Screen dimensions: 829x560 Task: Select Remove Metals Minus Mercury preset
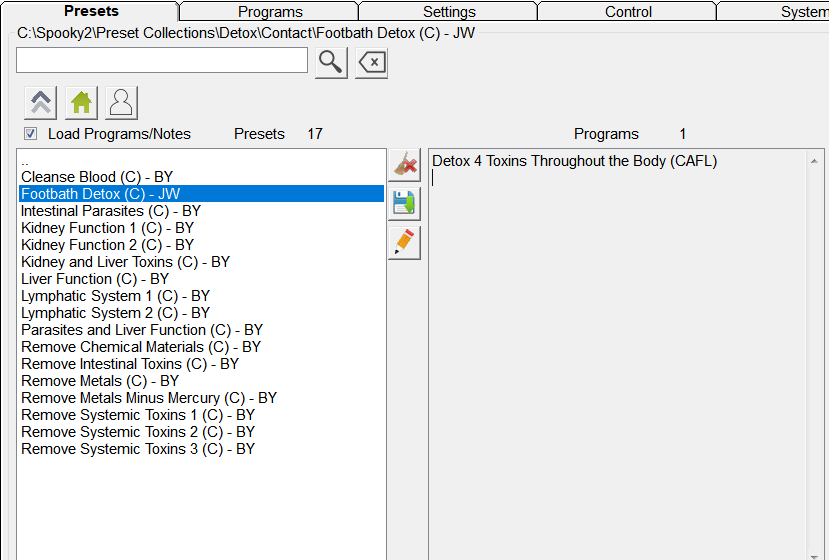coord(149,398)
